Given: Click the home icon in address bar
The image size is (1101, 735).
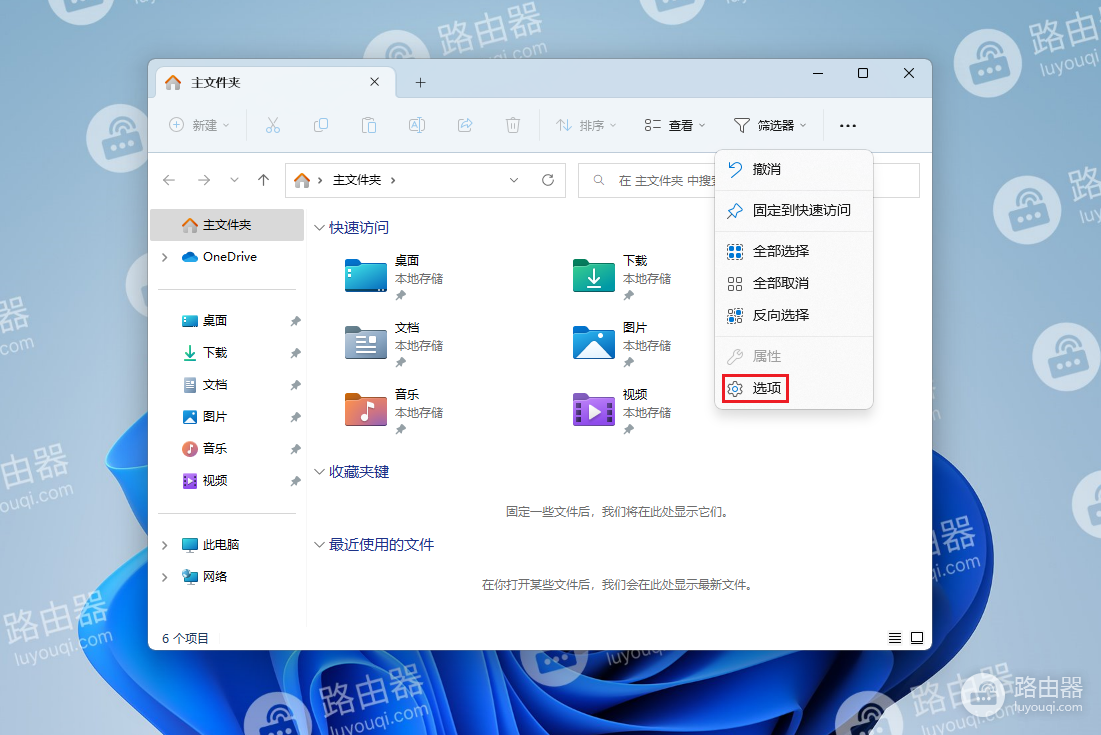Looking at the screenshot, I should pyautogui.click(x=302, y=180).
